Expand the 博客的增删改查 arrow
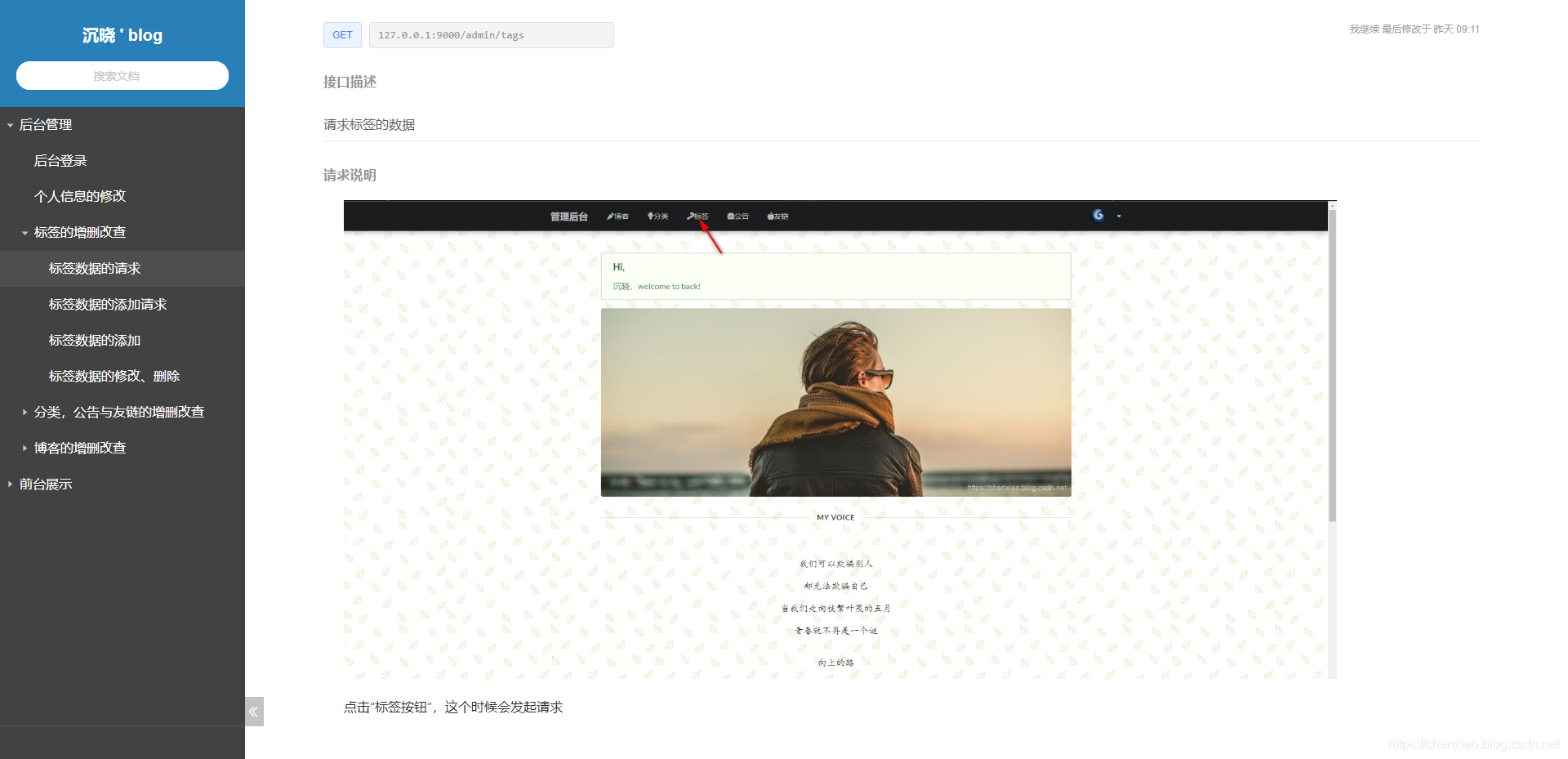The image size is (1568, 759). (x=24, y=449)
